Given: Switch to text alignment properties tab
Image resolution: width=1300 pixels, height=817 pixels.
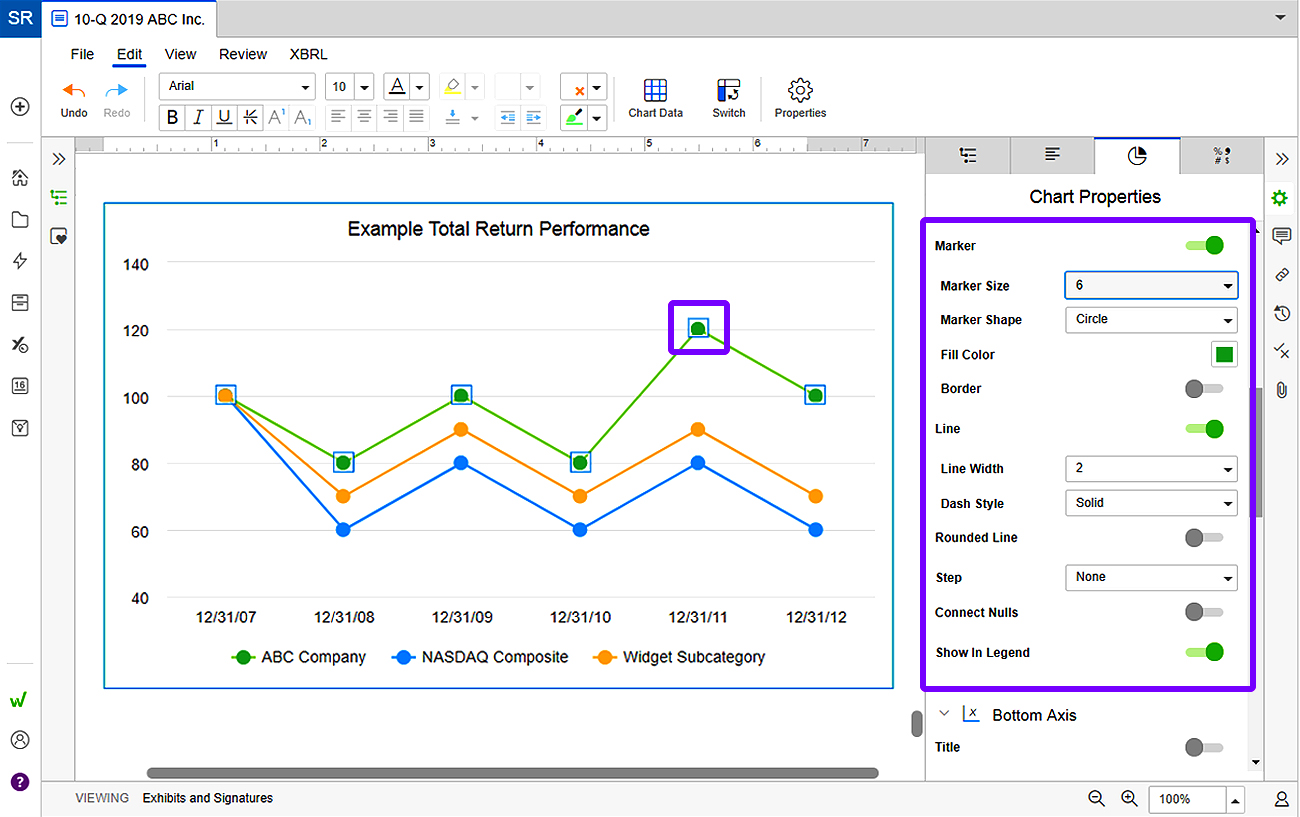Looking at the screenshot, I should [1052, 155].
